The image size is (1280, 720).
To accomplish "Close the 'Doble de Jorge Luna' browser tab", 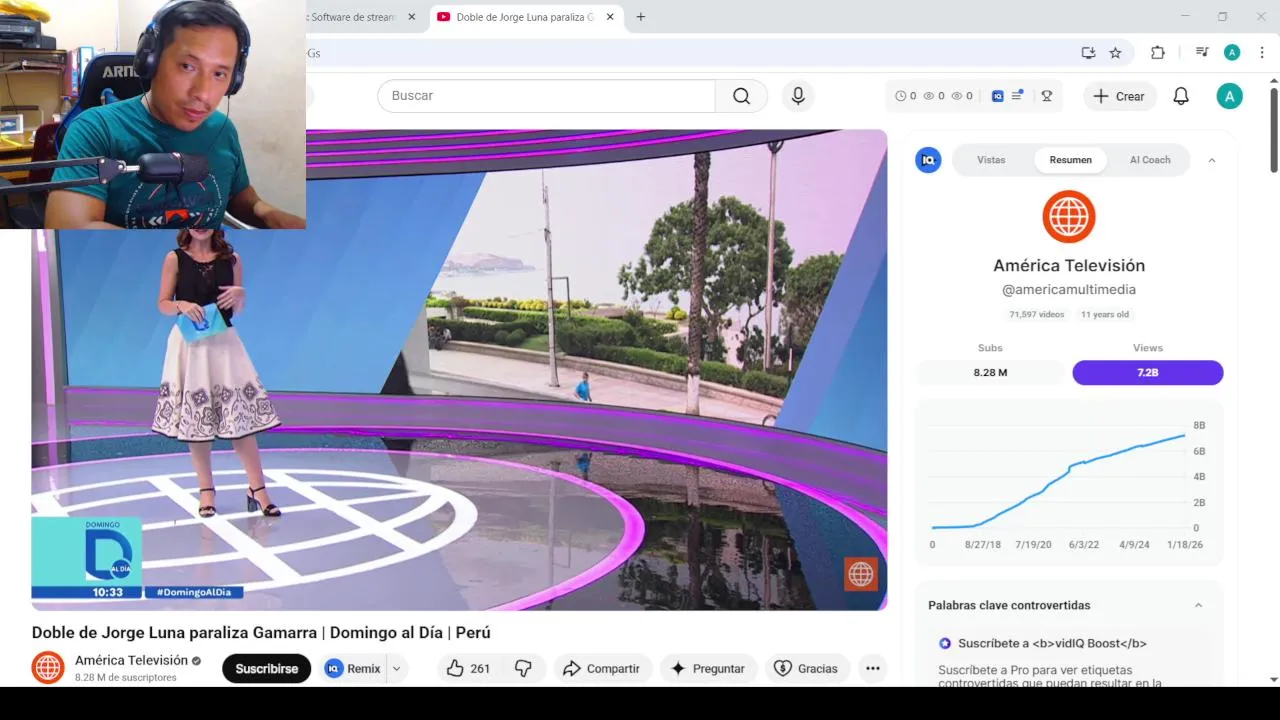I will pyautogui.click(x=610, y=17).
